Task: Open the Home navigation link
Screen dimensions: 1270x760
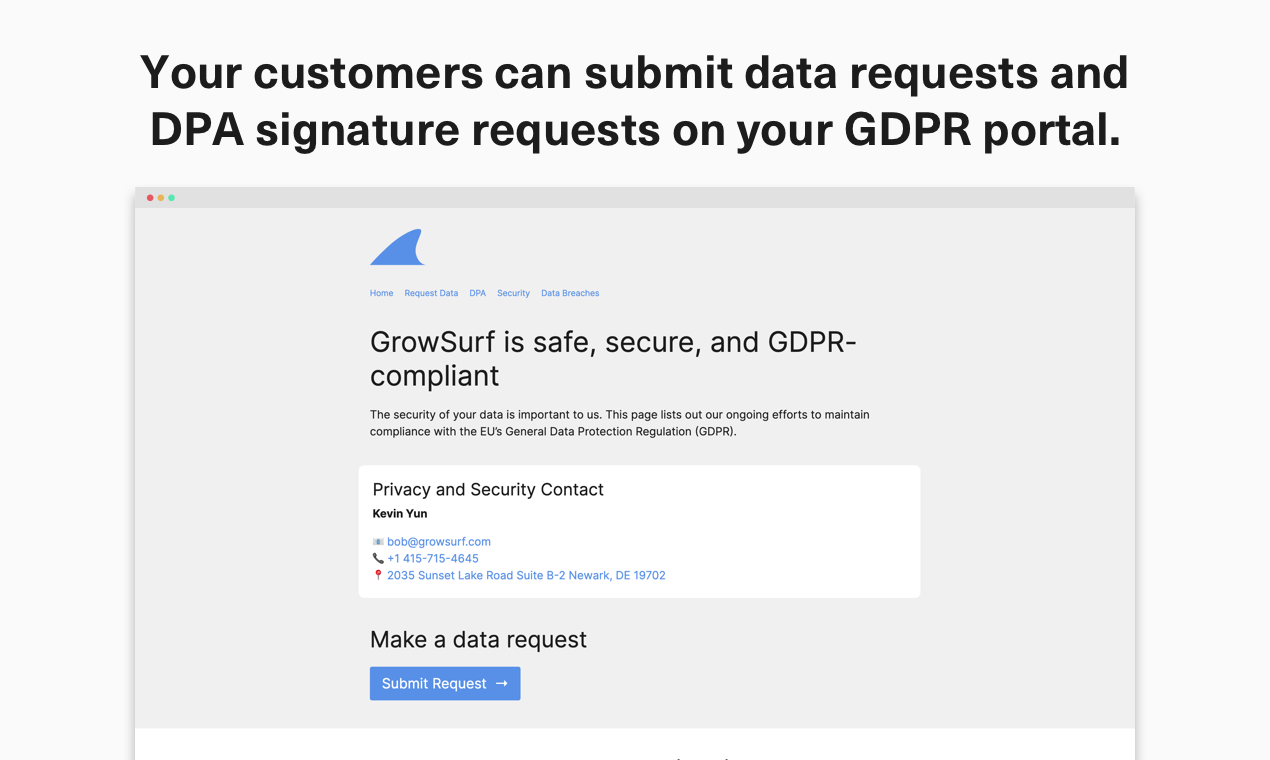Action: point(381,293)
